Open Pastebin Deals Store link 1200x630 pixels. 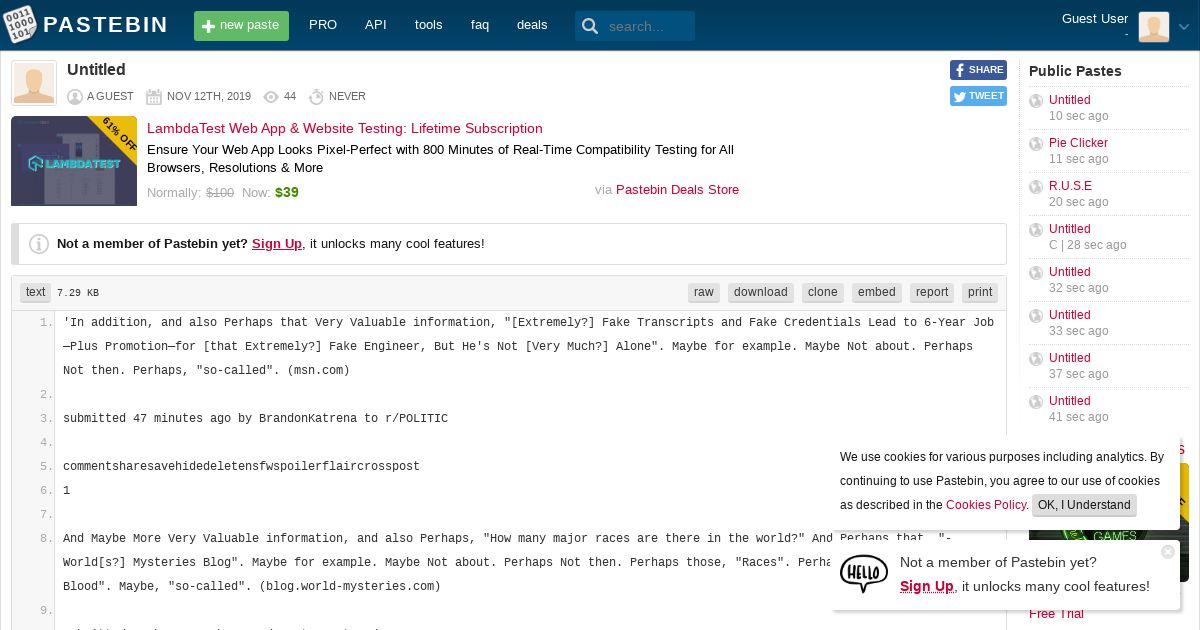tap(677, 190)
